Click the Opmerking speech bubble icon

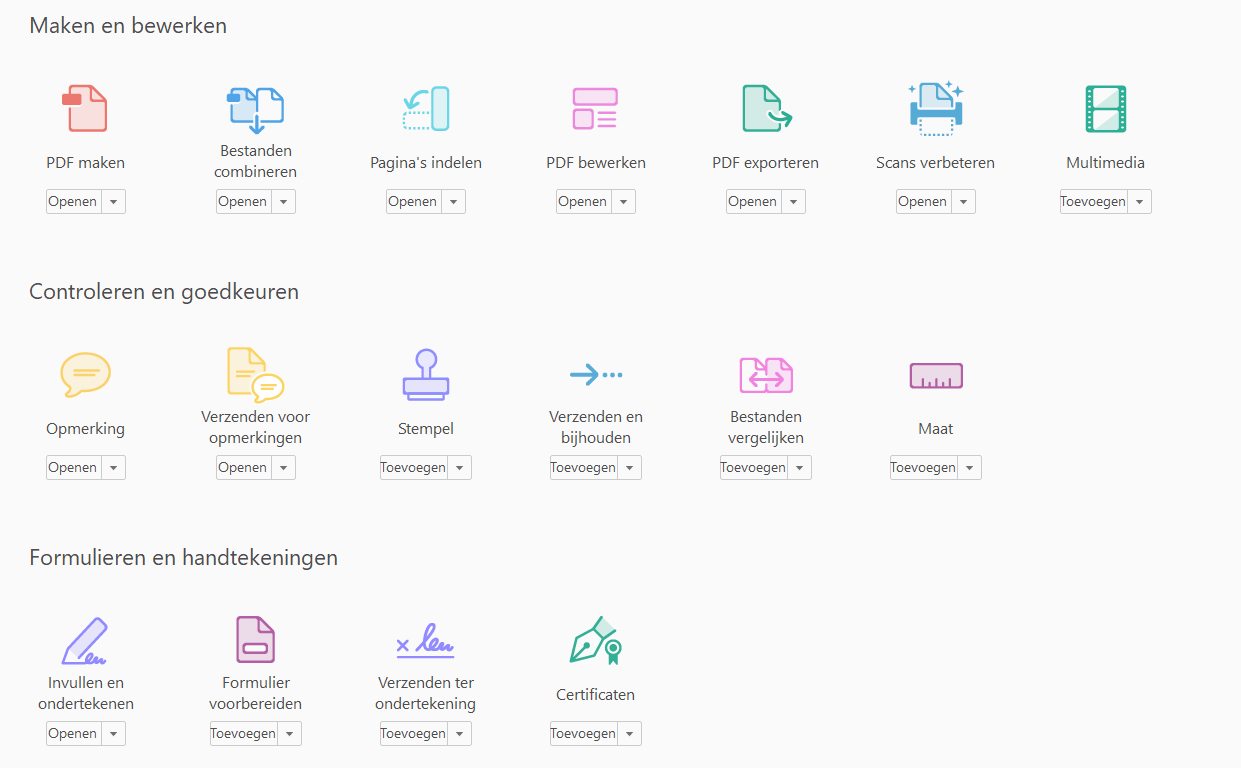click(x=85, y=375)
